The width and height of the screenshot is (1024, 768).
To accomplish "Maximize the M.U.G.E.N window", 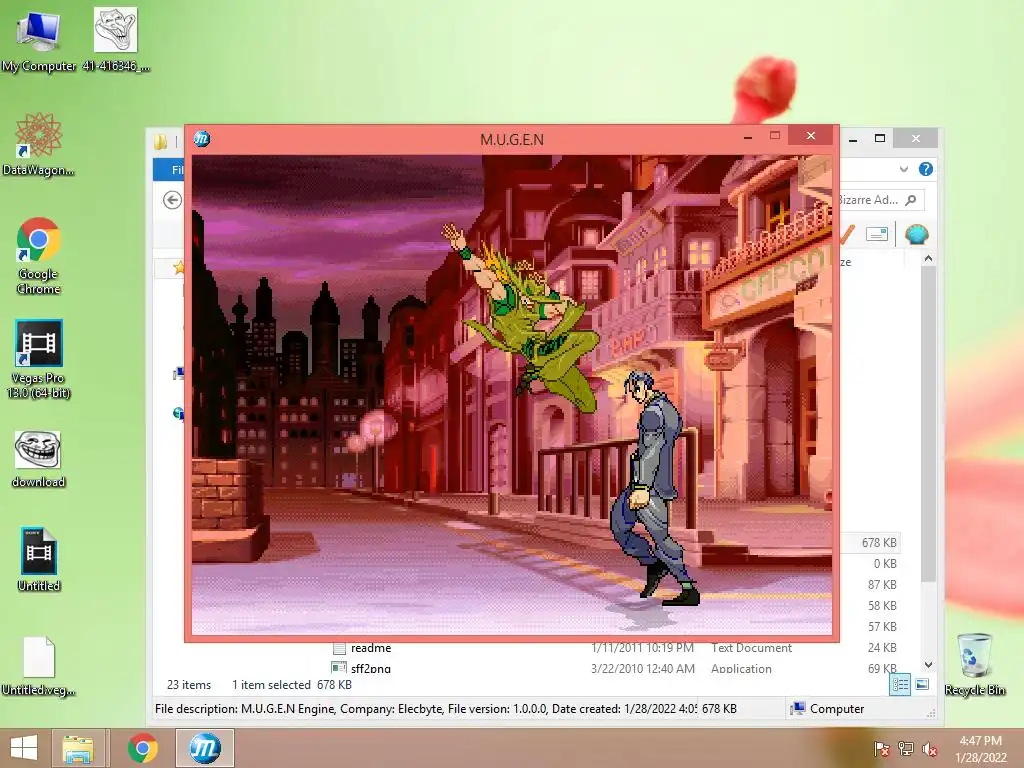I will coord(775,136).
